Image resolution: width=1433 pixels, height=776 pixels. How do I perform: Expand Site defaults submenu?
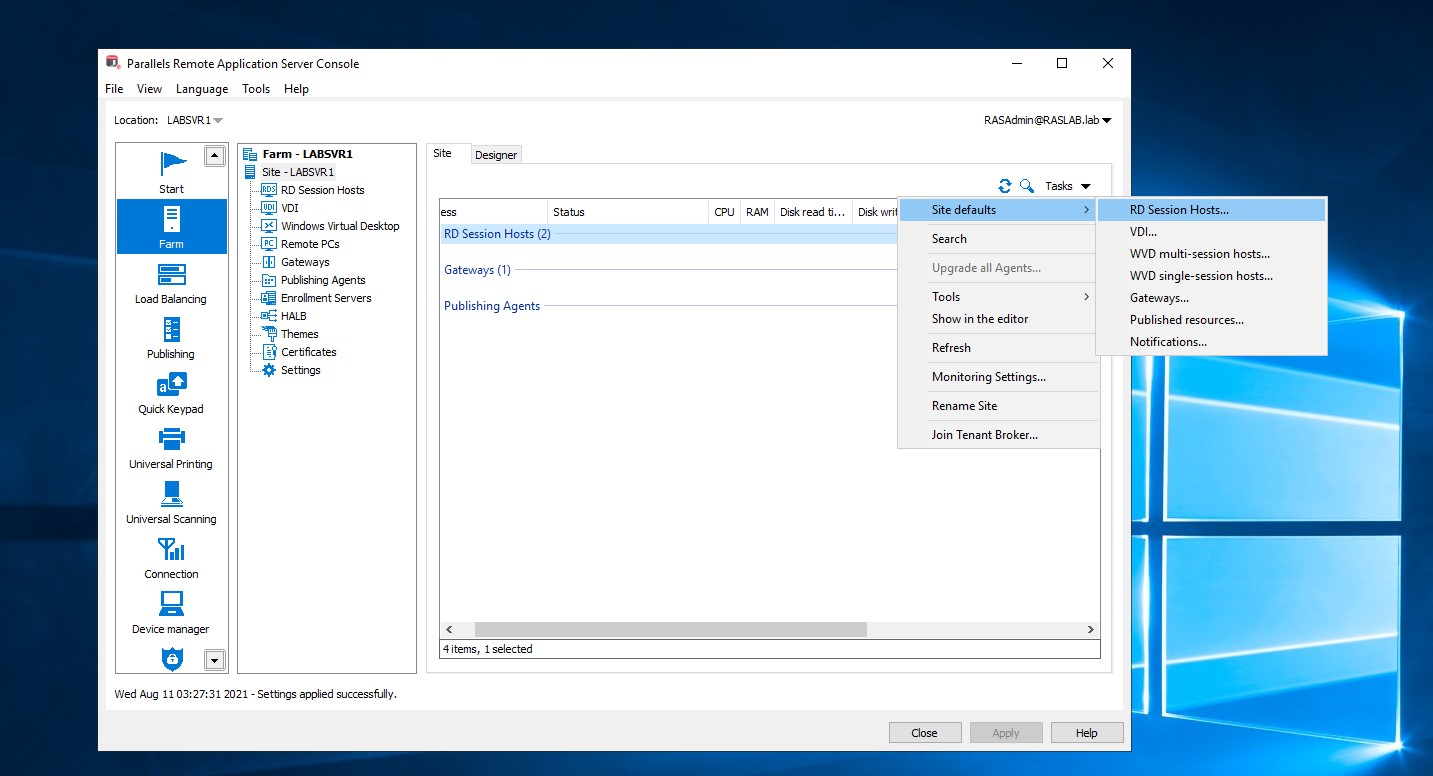click(997, 210)
